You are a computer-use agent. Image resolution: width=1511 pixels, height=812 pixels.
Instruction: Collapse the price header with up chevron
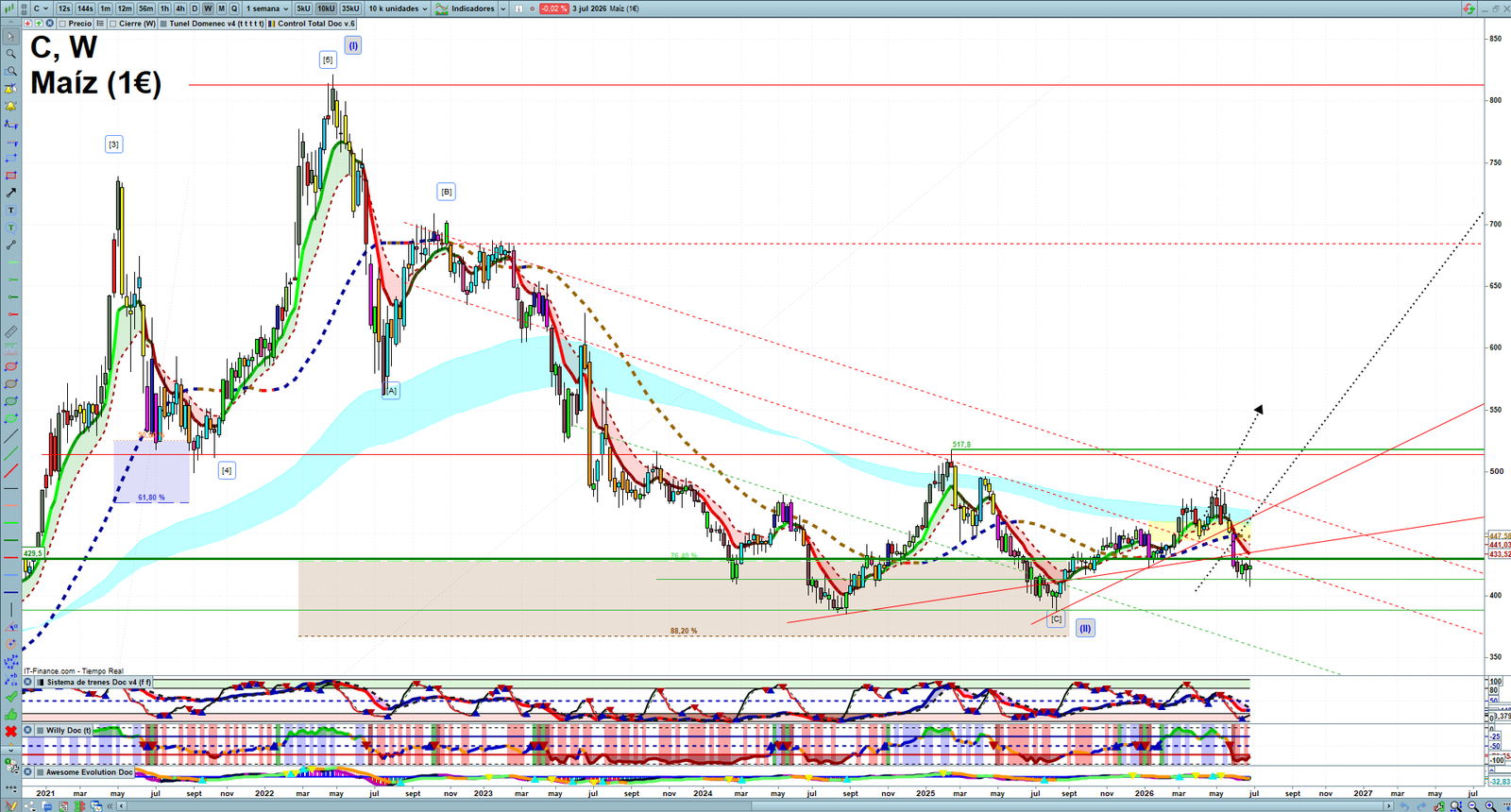(11, 22)
